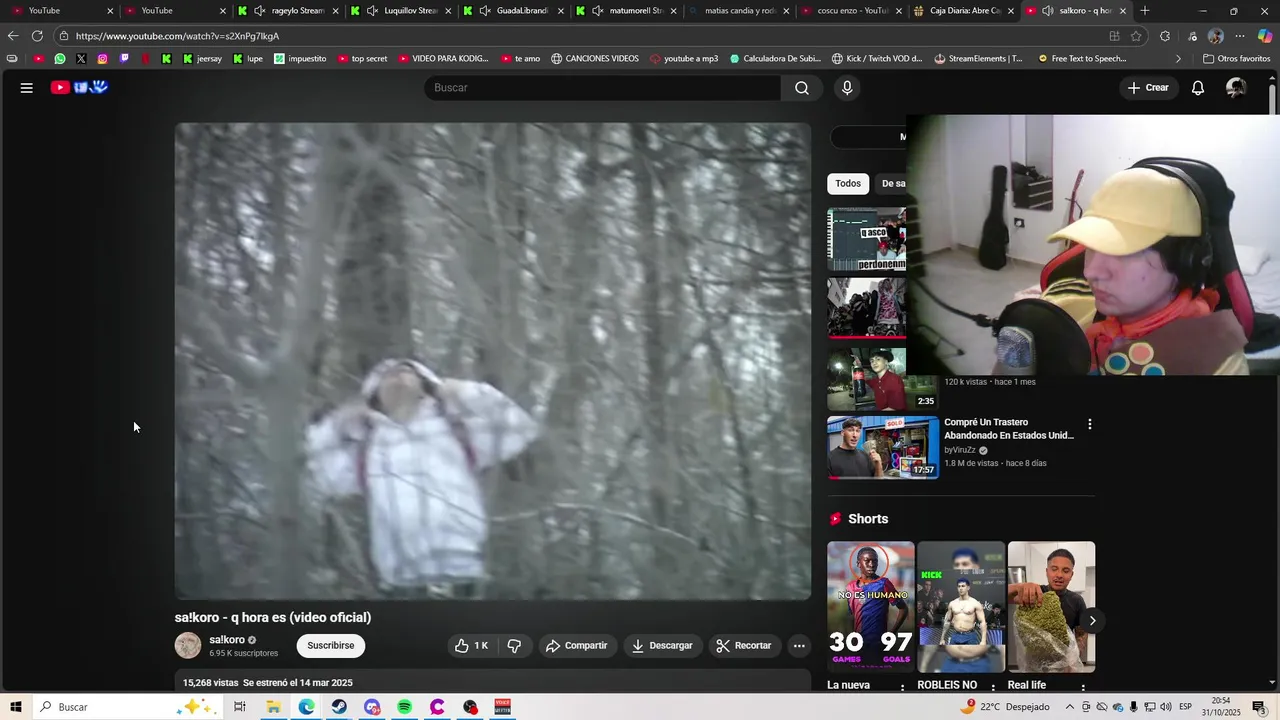
Task: Open StreamElements bookmark
Action: click(978, 59)
